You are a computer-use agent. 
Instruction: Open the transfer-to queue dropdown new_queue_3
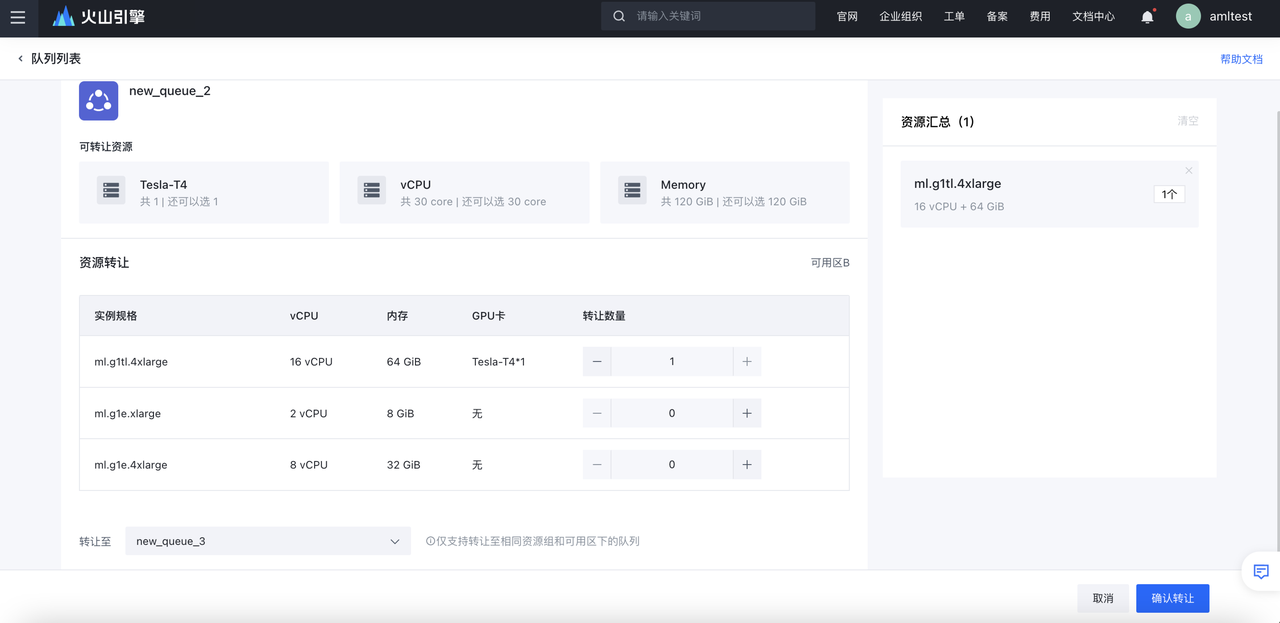(268, 541)
